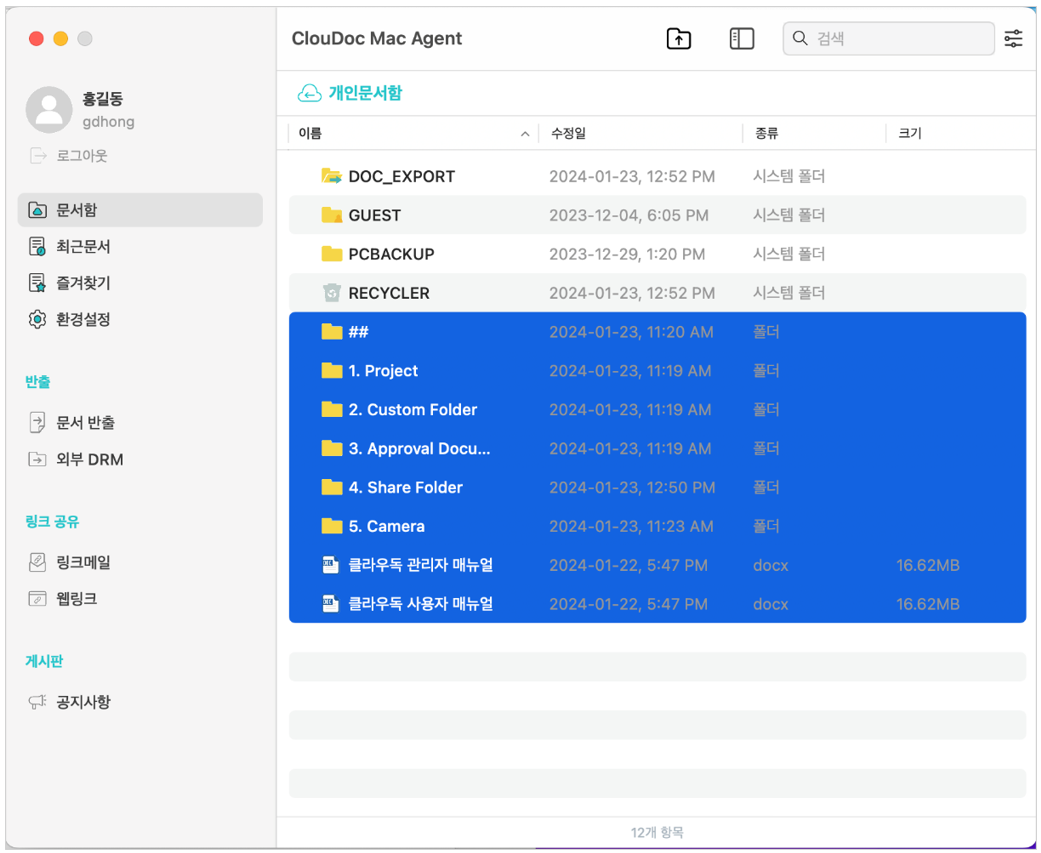Click the 공지사항 megaphone icon
This screenshot has width=1041, height=853.
click(x=37, y=702)
